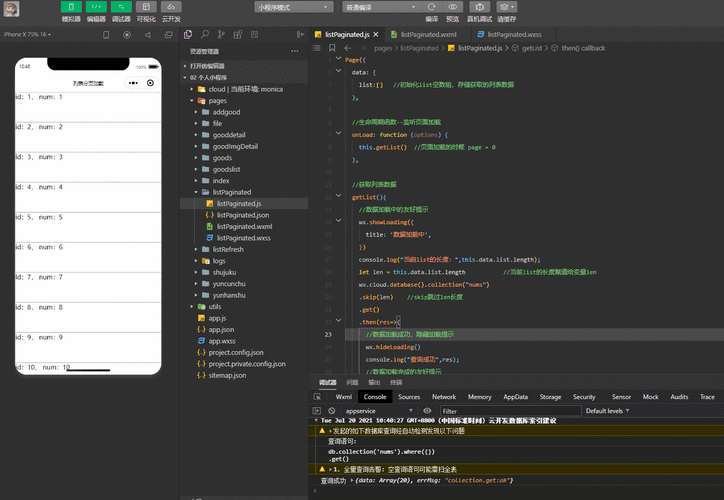Click the visualization toolbar icon
724x500 pixels.
coord(146,7)
